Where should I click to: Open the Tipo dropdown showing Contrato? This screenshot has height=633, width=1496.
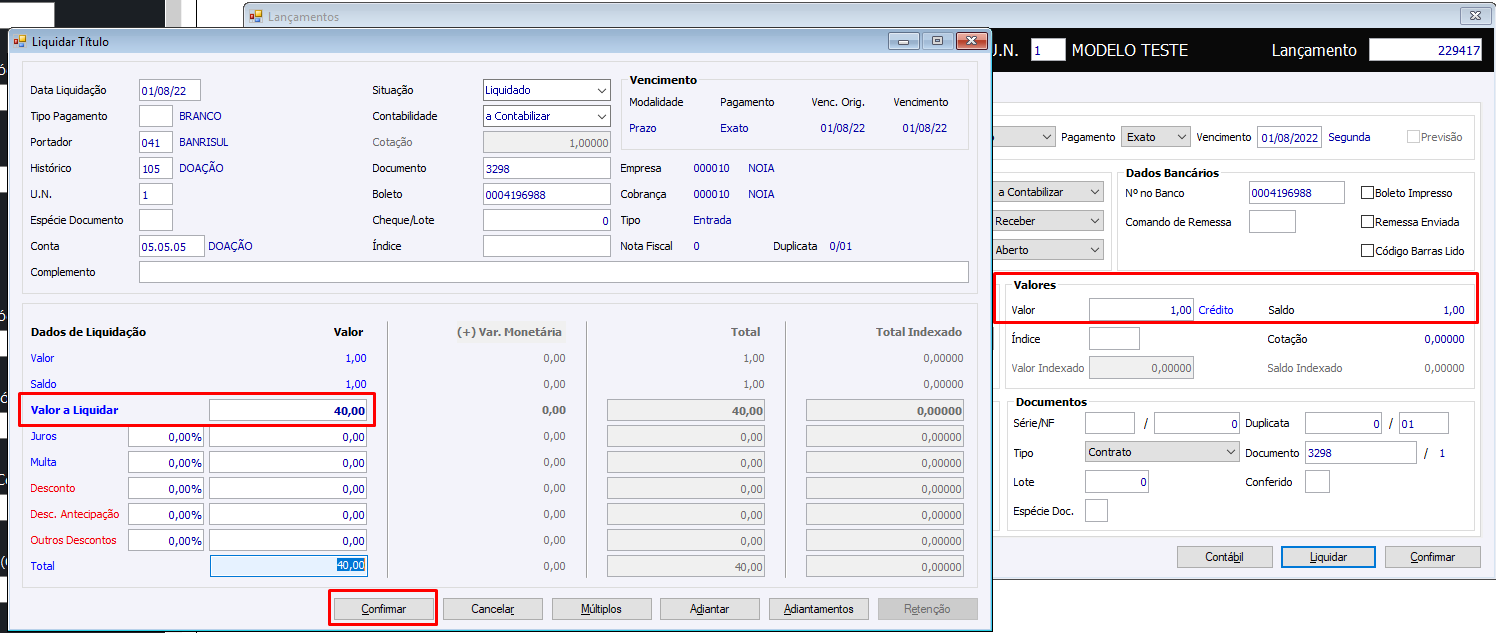point(1163,452)
